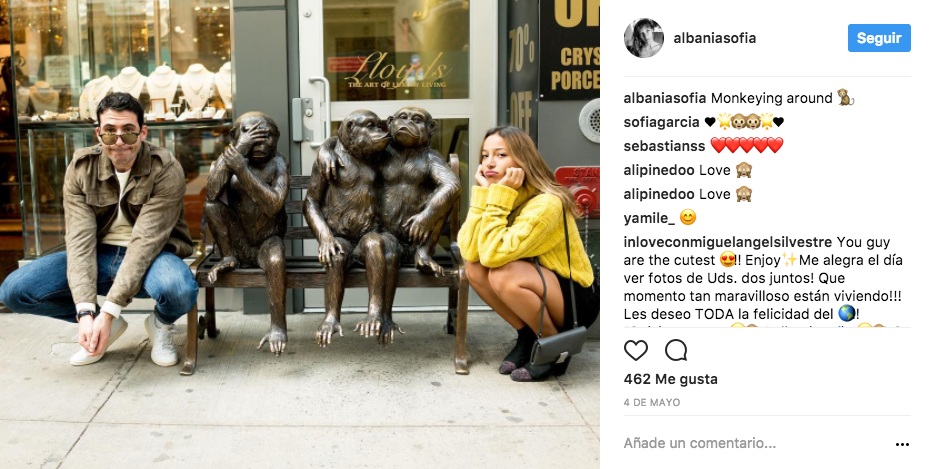This screenshot has height=469, width=934.
Task: Click the Lloyds store sign in photo
Action: [396, 72]
